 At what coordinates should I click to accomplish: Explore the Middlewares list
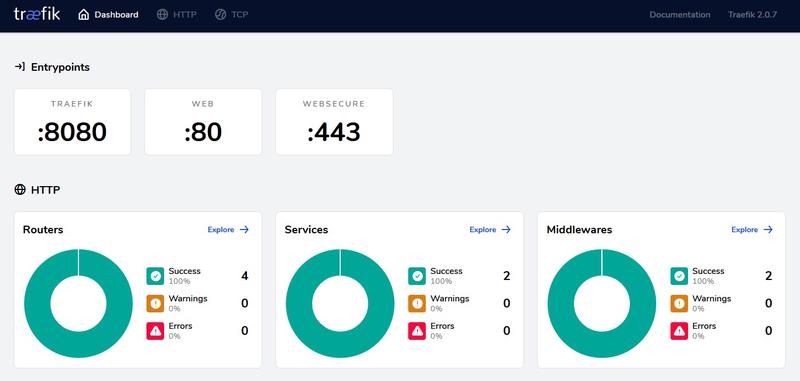coord(752,230)
